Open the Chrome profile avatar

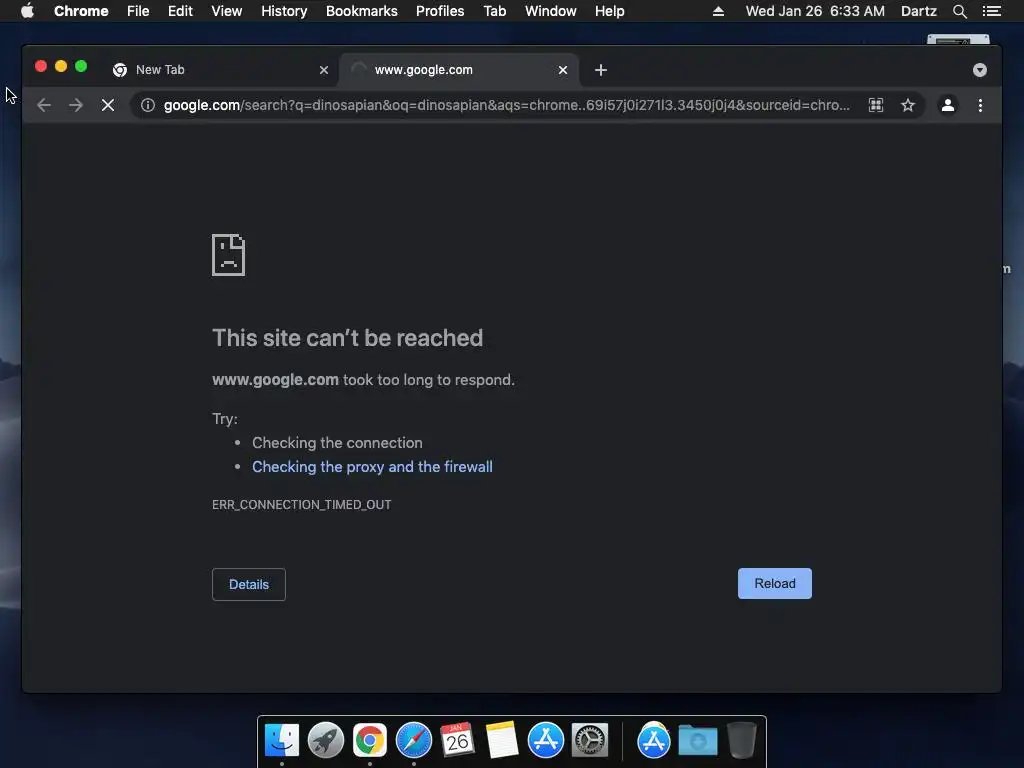point(948,105)
